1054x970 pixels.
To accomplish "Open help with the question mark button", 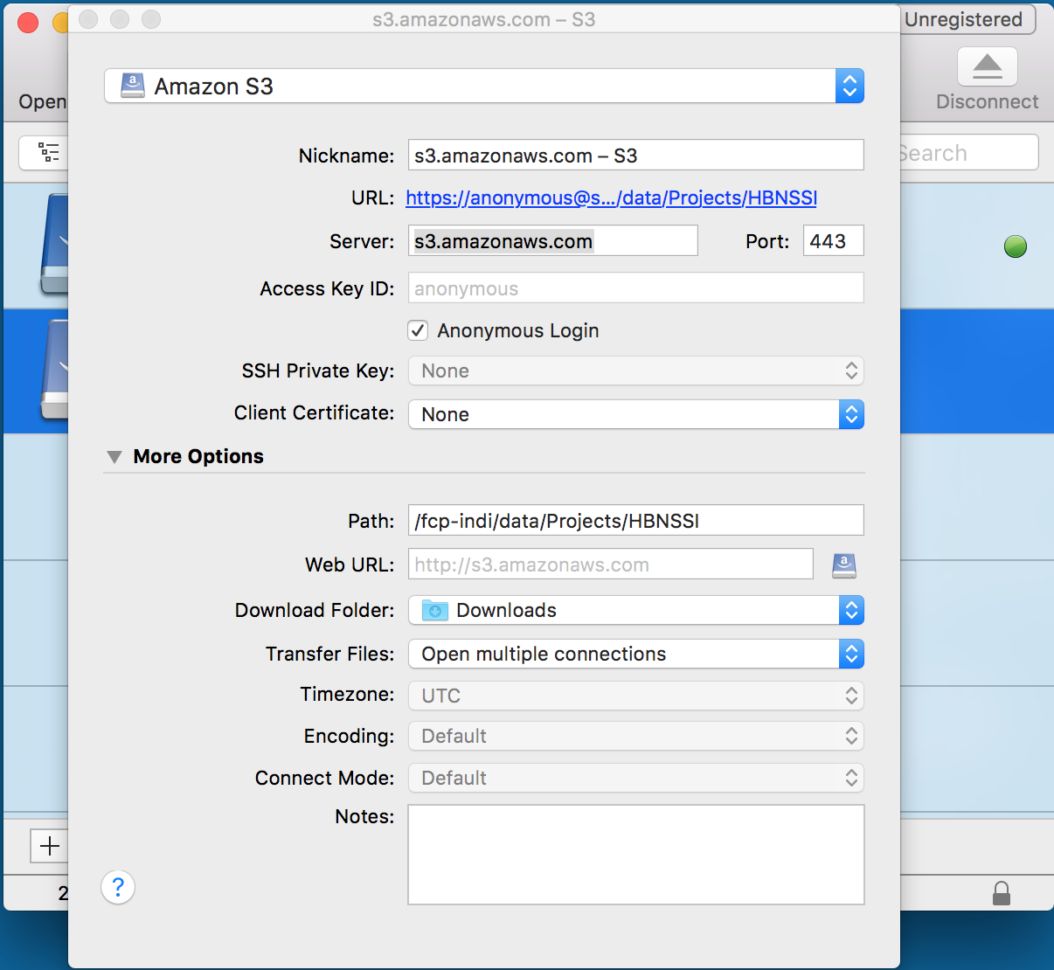I will pyautogui.click(x=118, y=887).
